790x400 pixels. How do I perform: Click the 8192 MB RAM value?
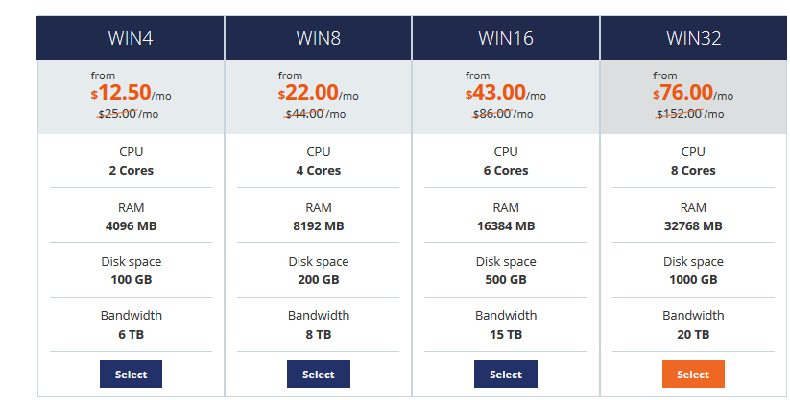pyautogui.click(x=318, y=226)
